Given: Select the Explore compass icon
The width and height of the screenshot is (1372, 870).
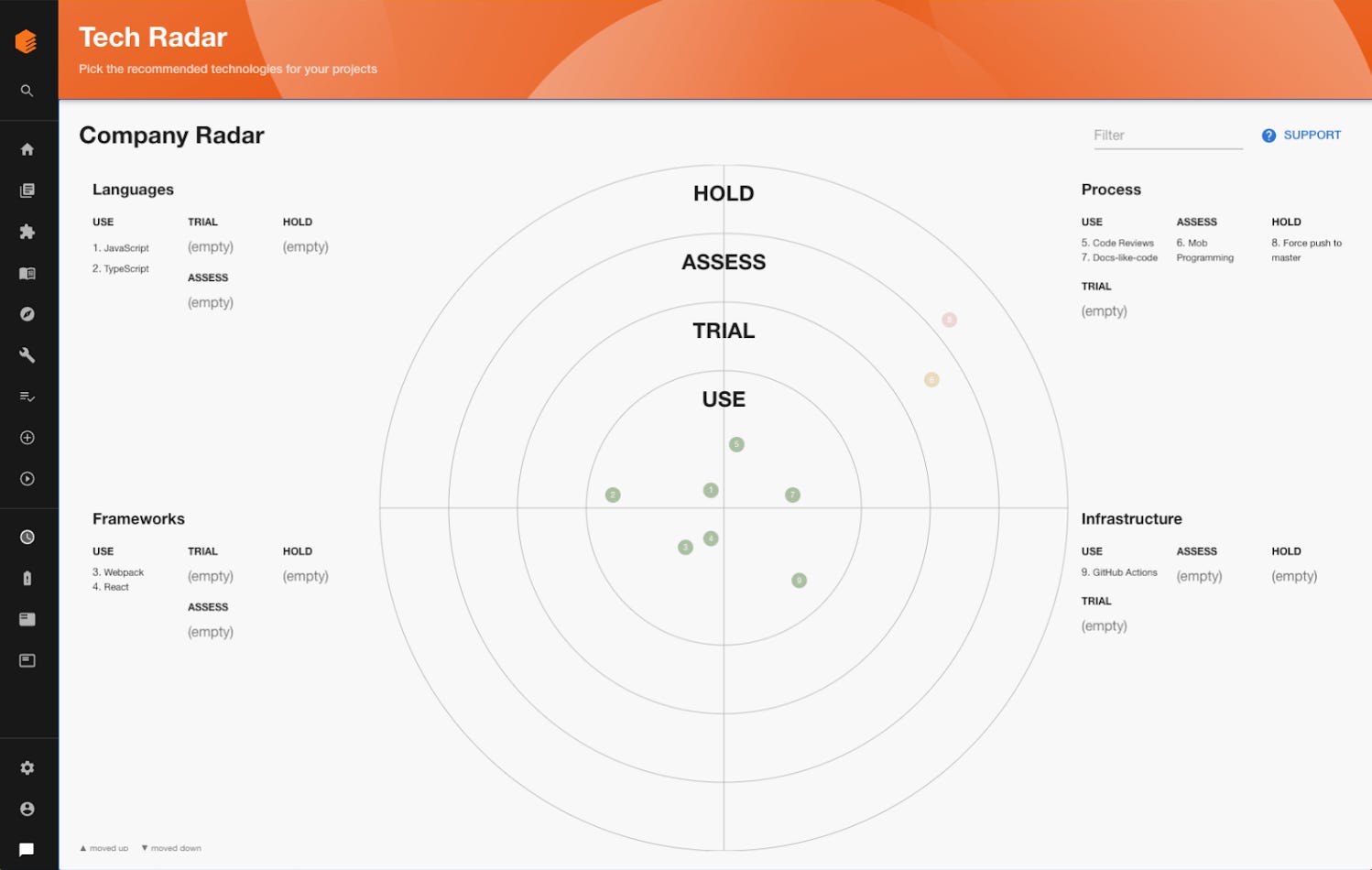Looking at the screenshot, I should [27, 314].
